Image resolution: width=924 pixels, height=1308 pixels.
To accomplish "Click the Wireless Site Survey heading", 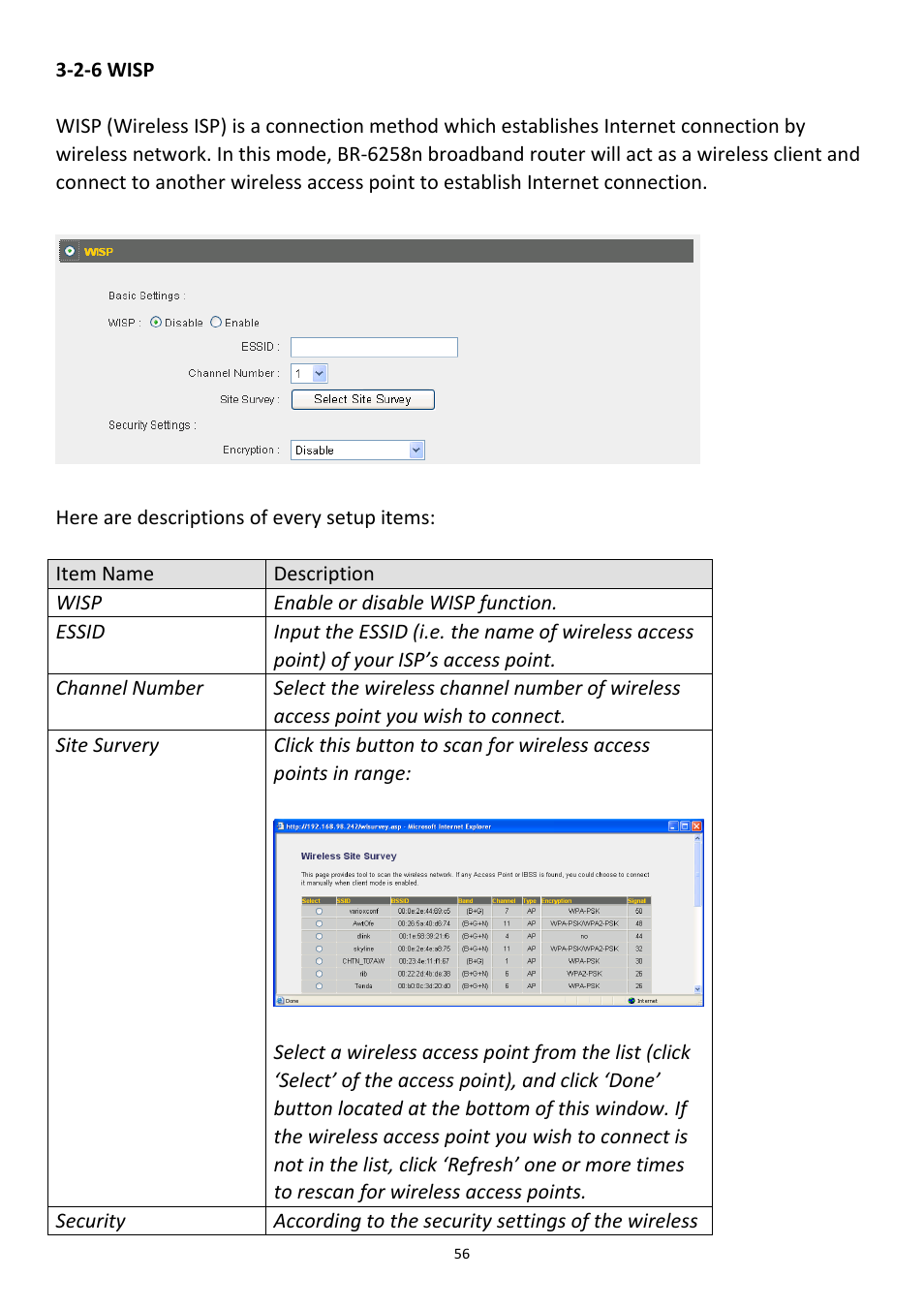I will click(x=349, y=856).
